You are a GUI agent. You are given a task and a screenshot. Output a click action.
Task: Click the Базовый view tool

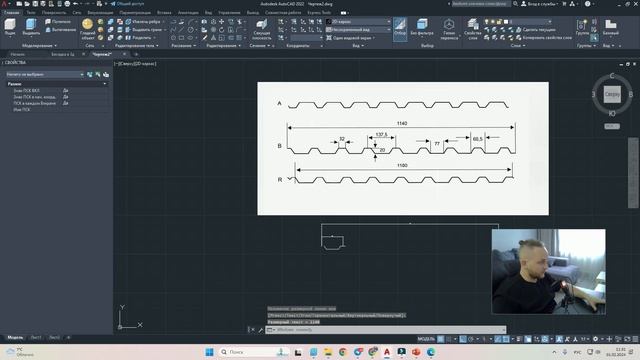click(611, 27)
